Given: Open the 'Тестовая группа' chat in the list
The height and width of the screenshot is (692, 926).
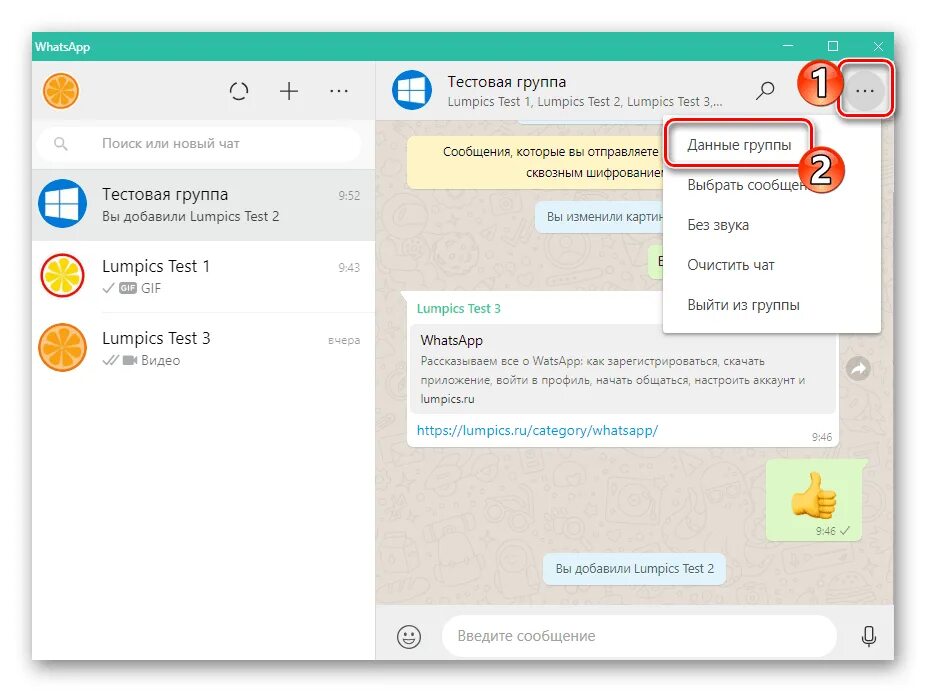Looking at the screenshot, I should tap(204, 204).
